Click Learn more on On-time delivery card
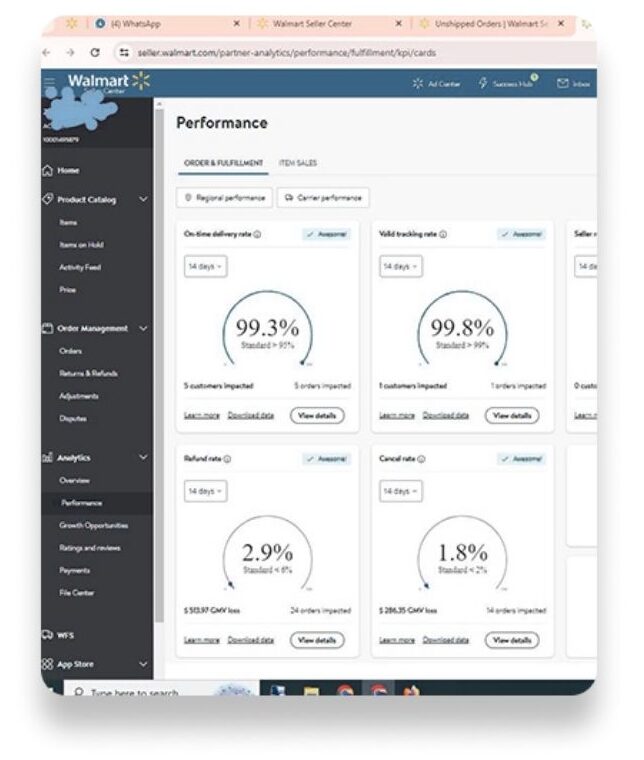This screenshot has width=644, height=760. tap(202, 415)
